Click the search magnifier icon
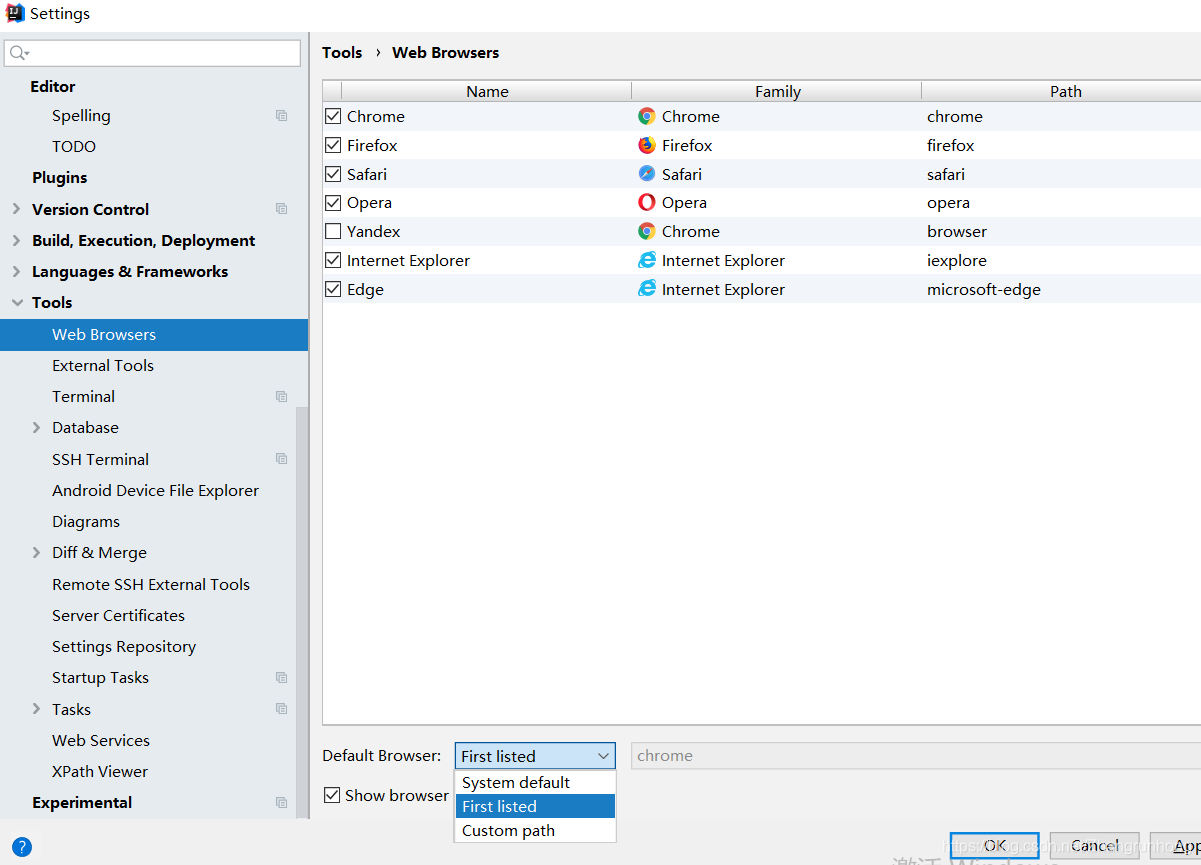The width and height of the screenshot is (1201, 865). [x=19, y=53]
